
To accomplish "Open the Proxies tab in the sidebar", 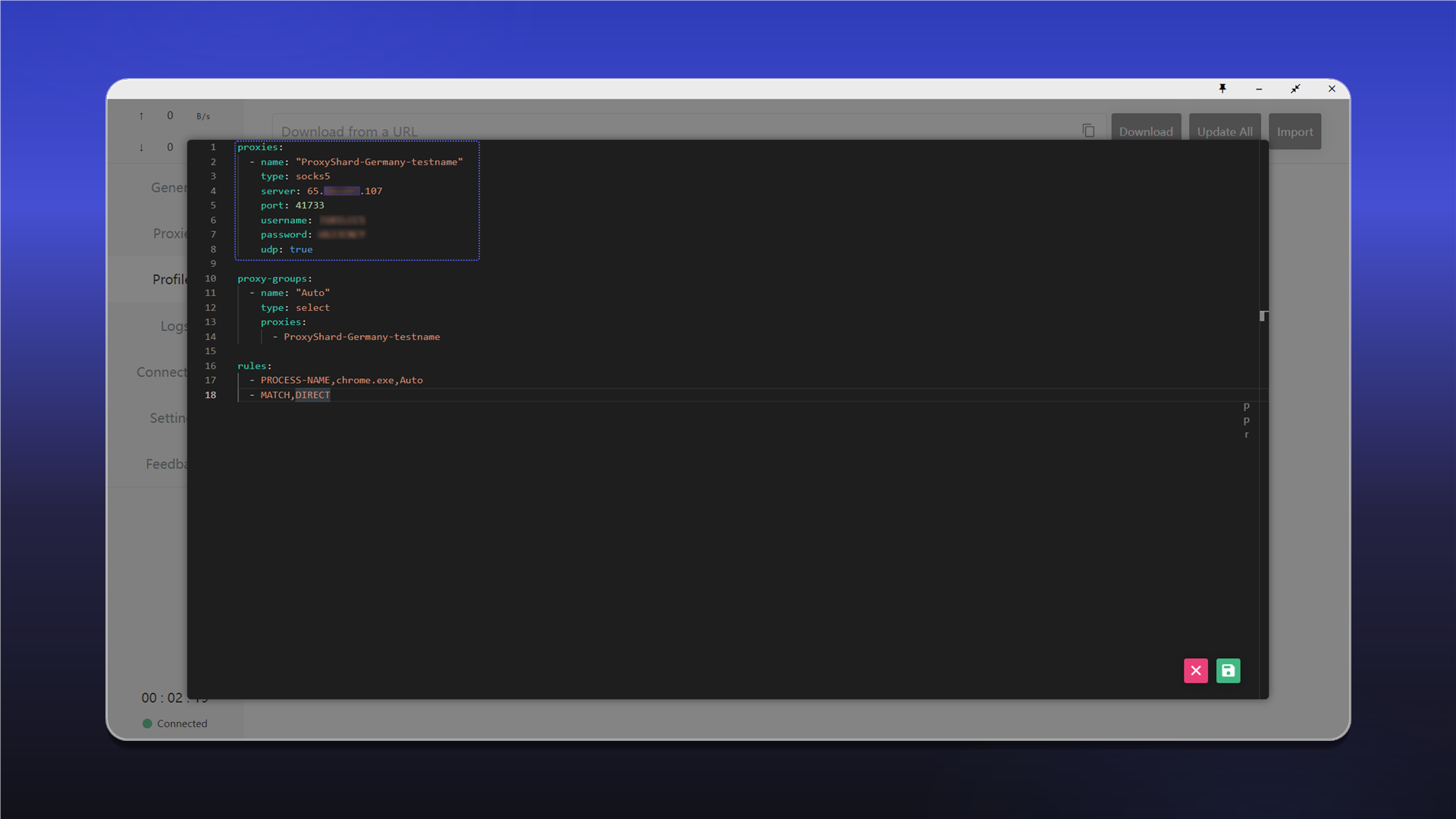I will pos(170,234).
